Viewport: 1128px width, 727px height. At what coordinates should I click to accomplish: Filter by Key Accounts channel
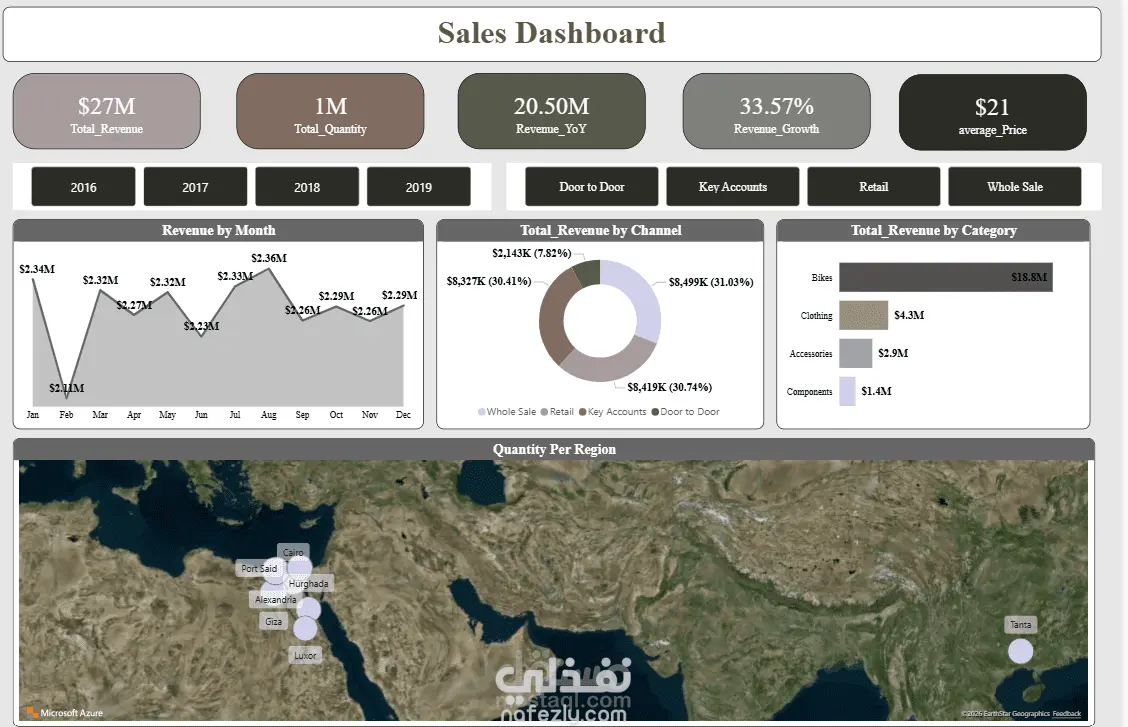tap(732, 186)
